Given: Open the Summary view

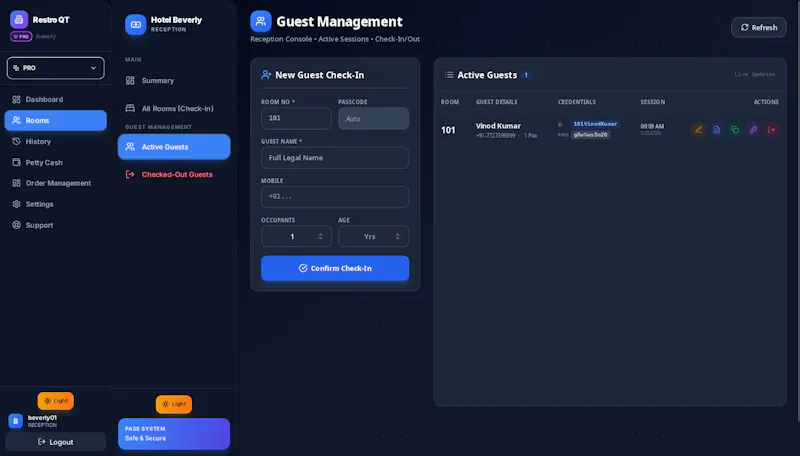Looking at the screenshot, I should tap(174, 81).
